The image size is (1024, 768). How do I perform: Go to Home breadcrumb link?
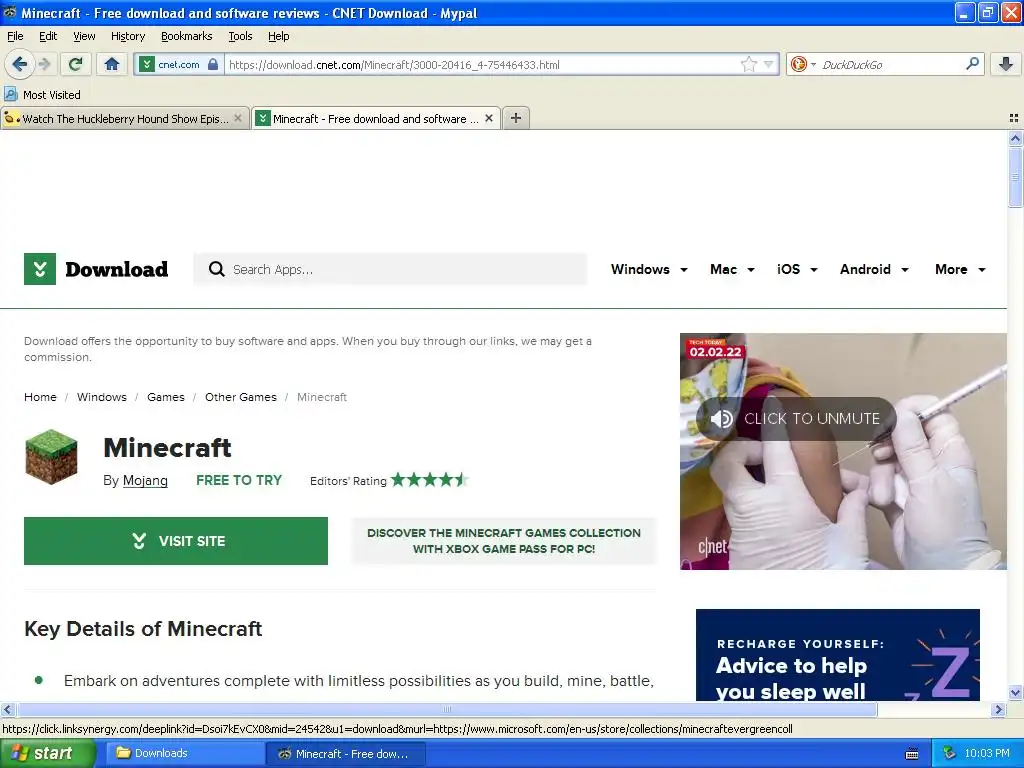[40, 397]
